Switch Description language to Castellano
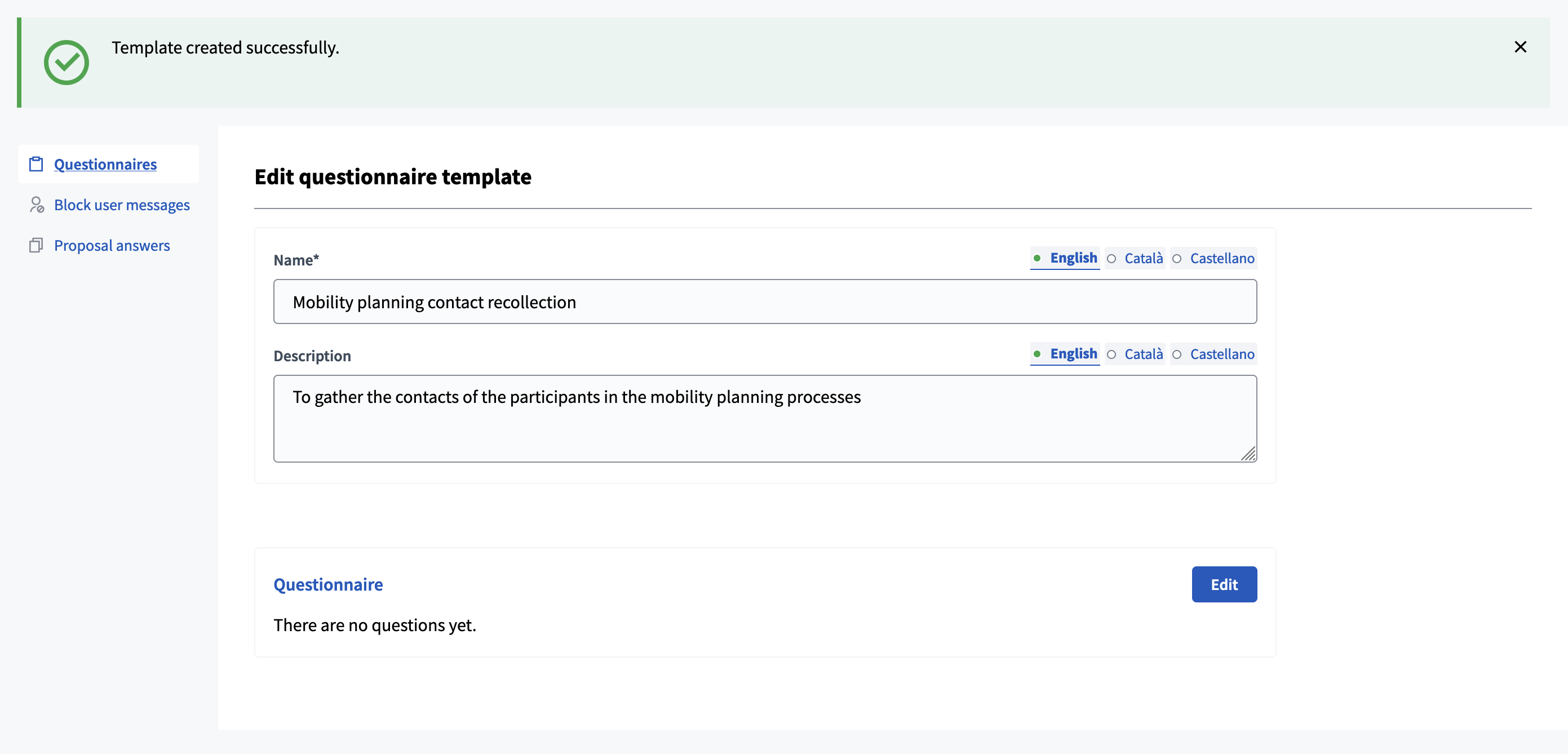Image resolution: width=1568 pixels, height=754 pixels. coord(1221,354)
